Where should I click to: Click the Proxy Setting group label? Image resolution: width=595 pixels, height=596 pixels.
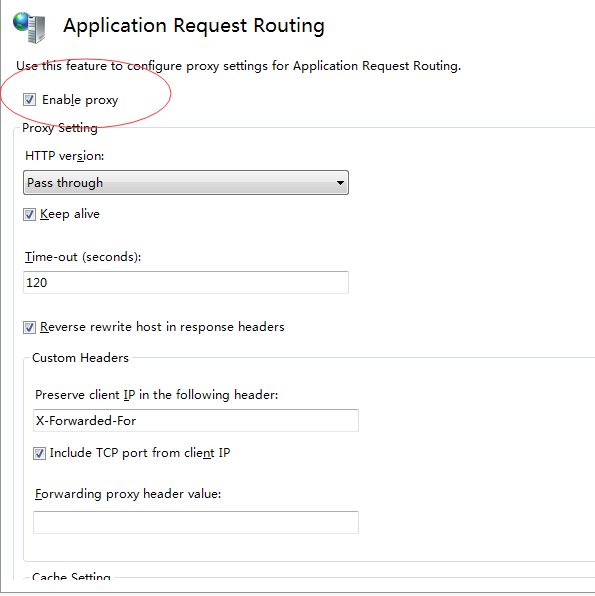coord(60,128)
